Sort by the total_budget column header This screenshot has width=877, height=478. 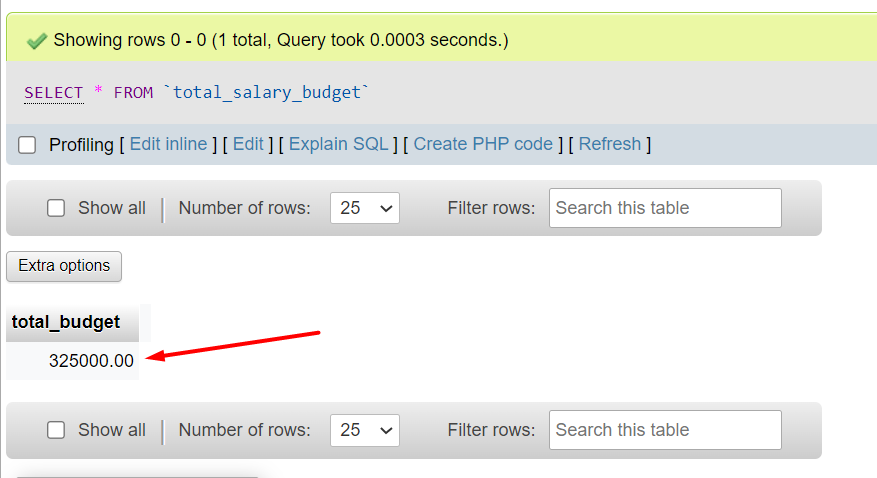[x=66, y=322]
